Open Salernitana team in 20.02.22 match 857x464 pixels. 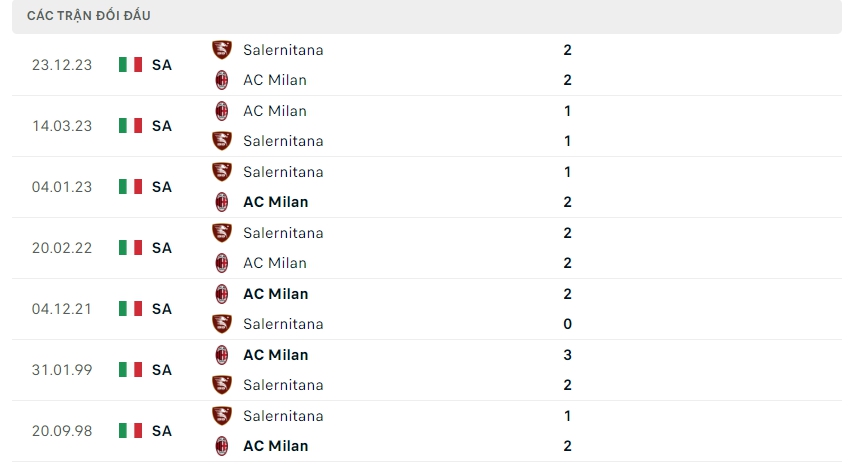pyautogui.click(x=283, y=233)
